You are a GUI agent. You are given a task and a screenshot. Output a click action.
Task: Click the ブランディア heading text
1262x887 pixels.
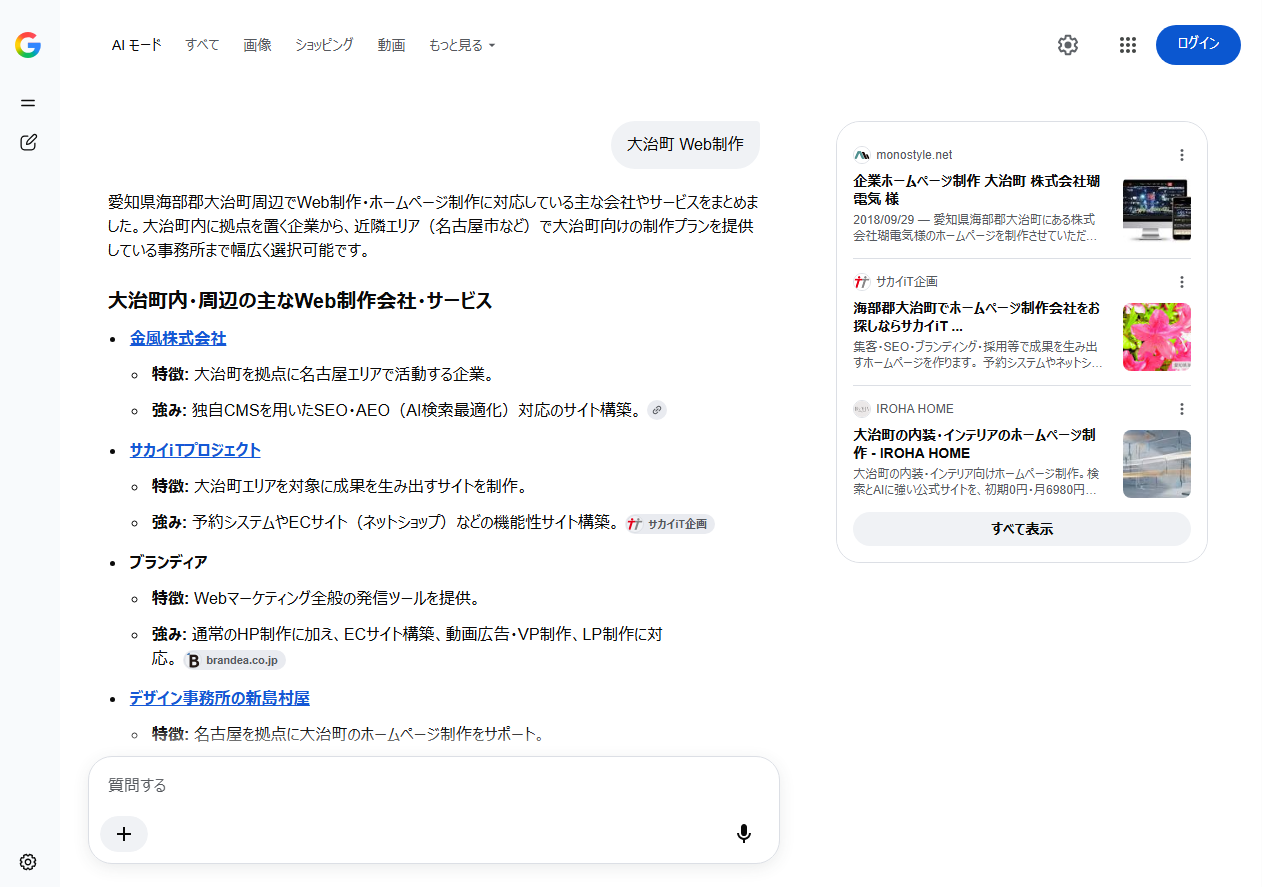[168, 562]
